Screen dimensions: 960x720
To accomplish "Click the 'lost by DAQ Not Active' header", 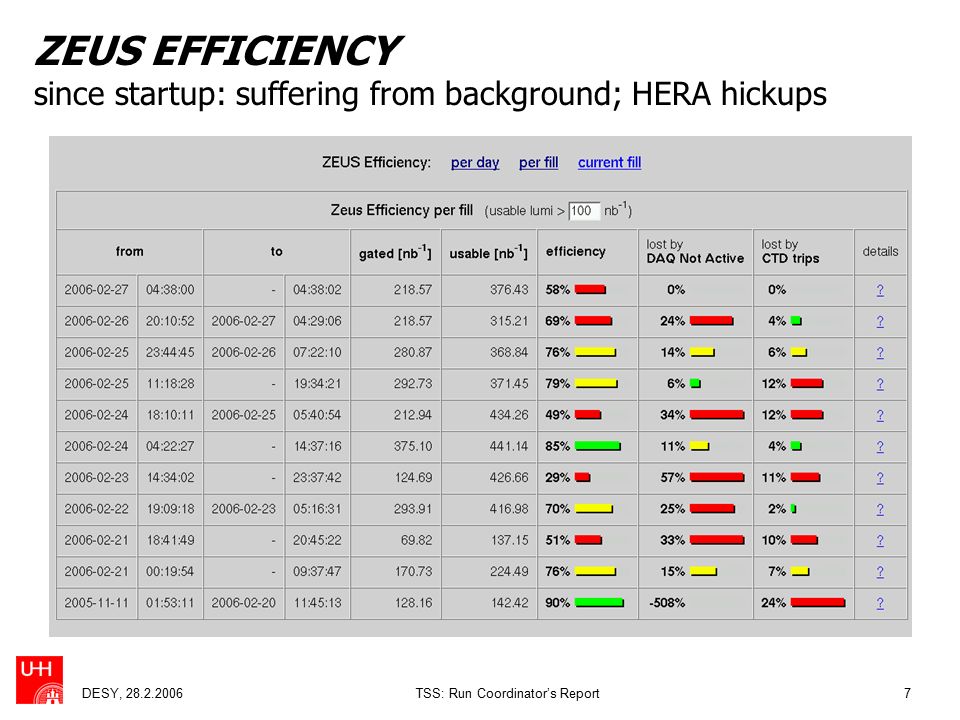I will coord(695,252).
